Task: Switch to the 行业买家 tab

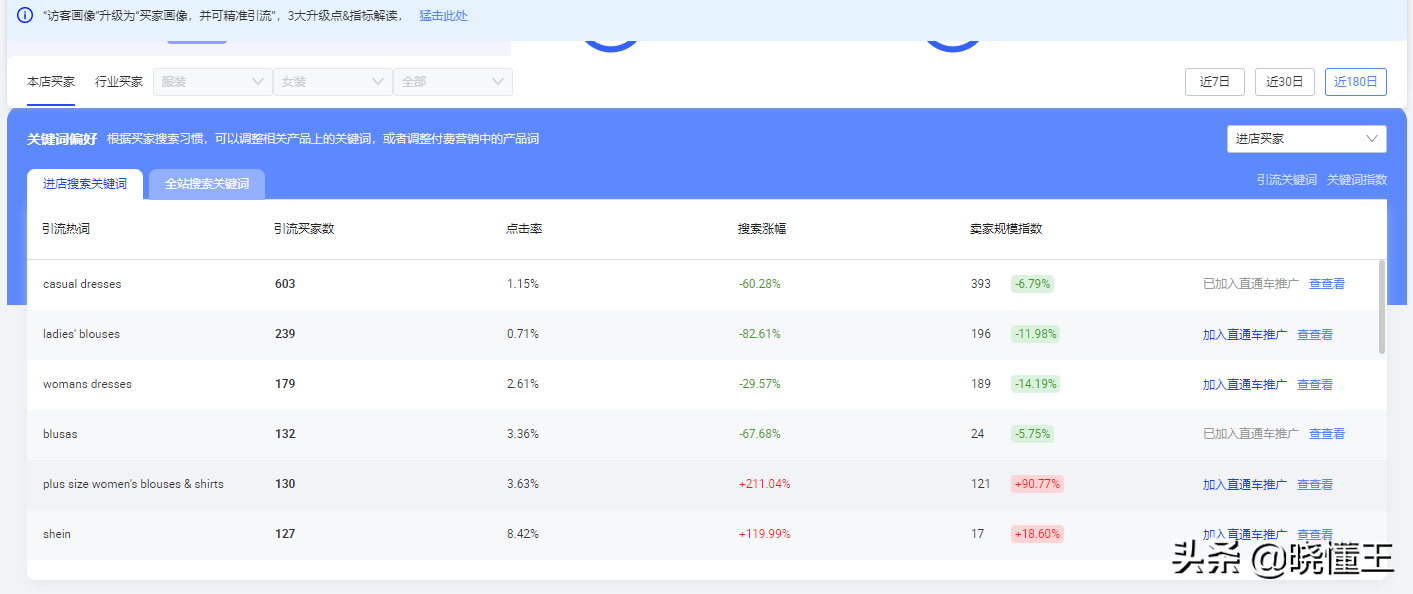Action: [119, 82]
